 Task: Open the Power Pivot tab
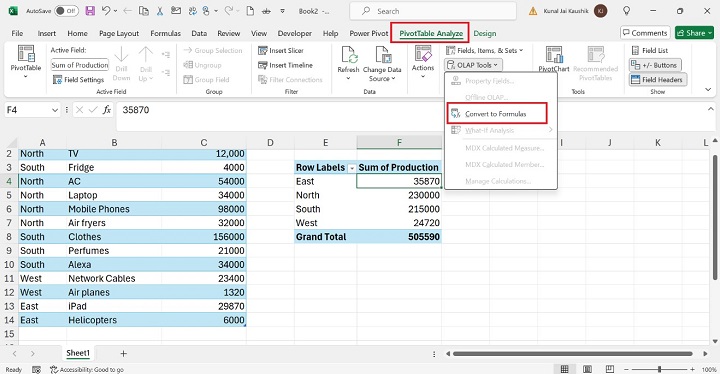click(x=369, y=33)
